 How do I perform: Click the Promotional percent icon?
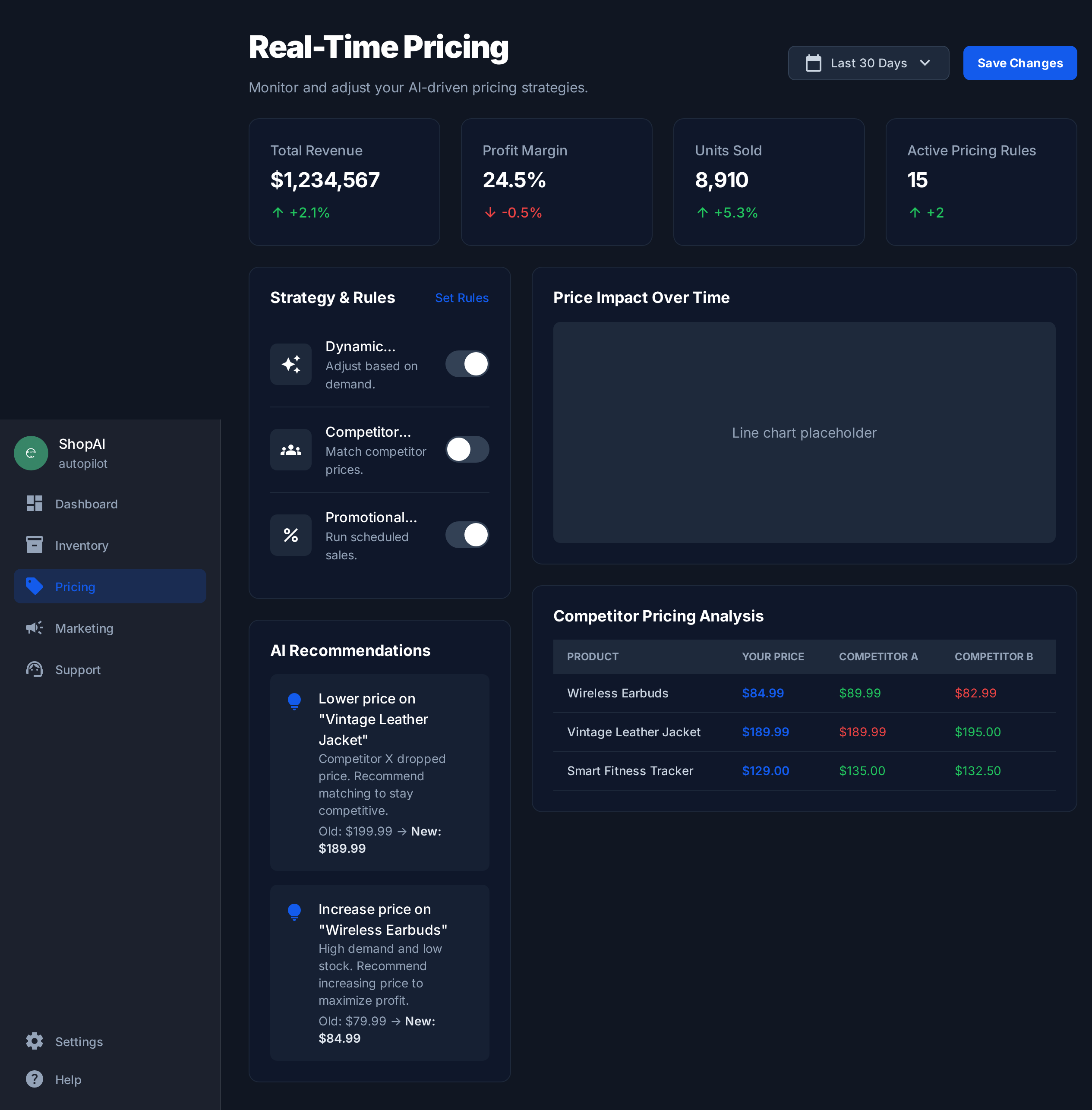pyautogui.click(x=291, y=535)
